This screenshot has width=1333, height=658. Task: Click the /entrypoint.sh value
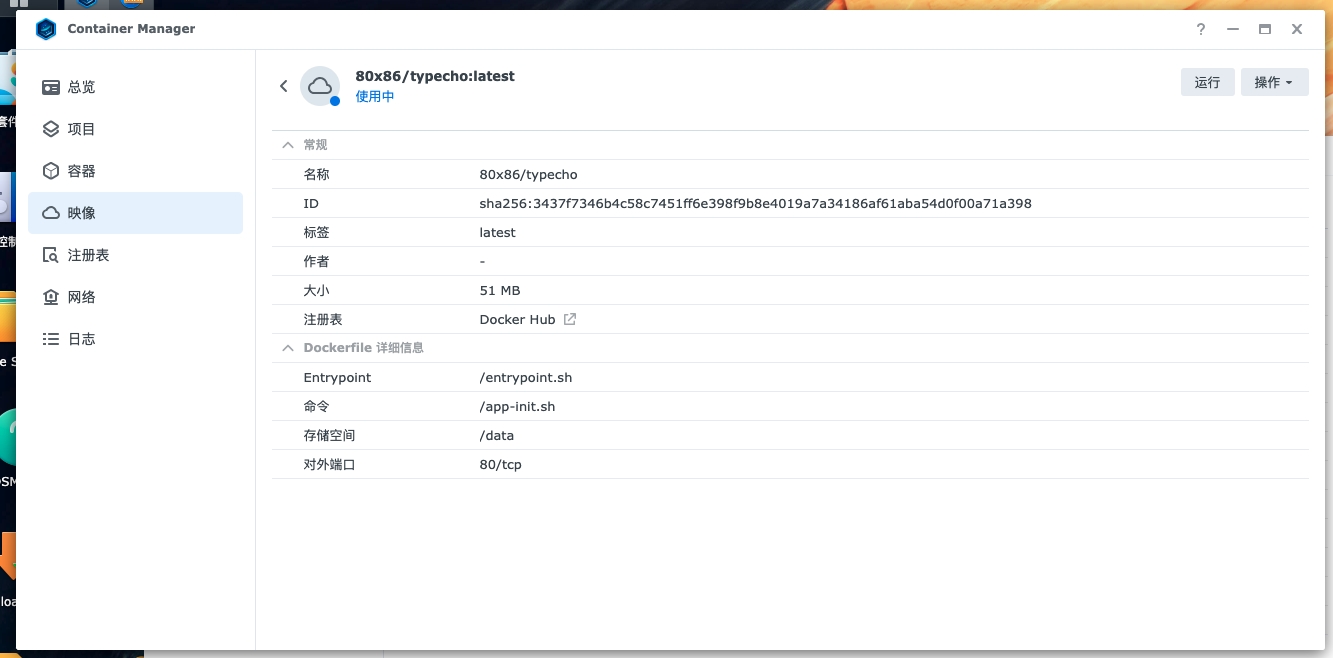[x=526, y=377]
